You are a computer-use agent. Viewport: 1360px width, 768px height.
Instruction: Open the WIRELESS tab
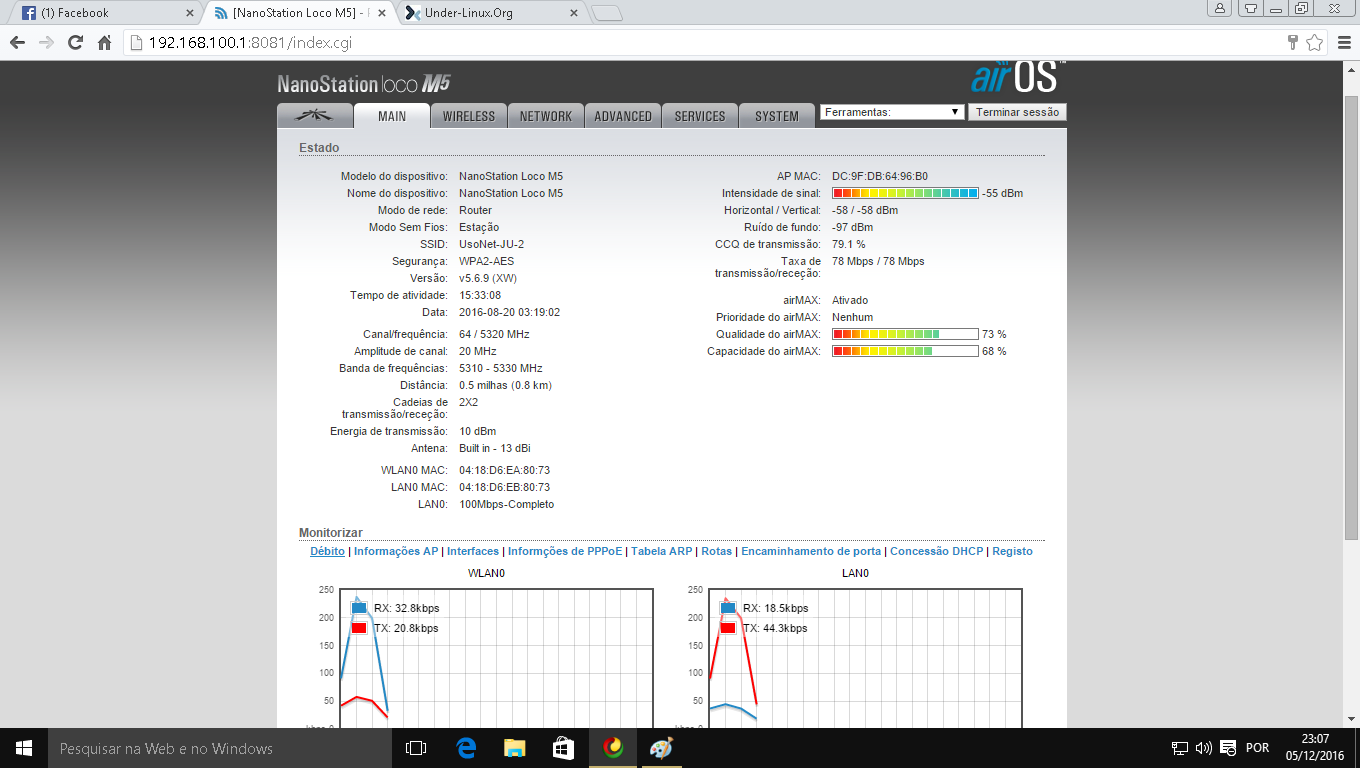[469, 116]
